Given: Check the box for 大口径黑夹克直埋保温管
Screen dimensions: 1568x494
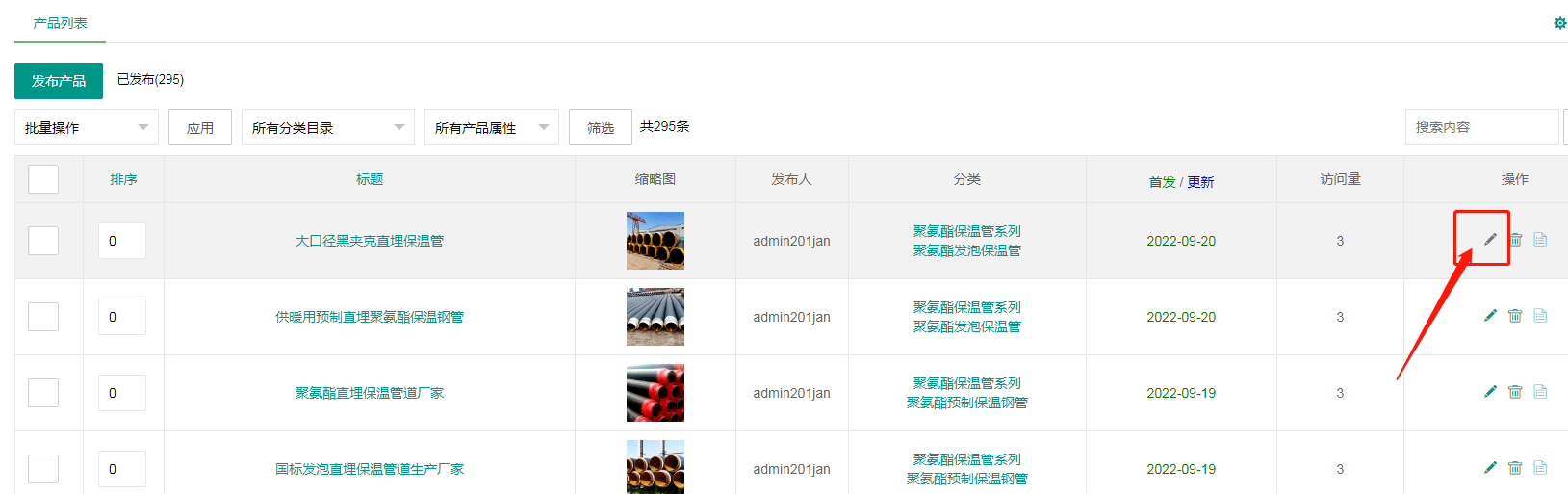Looking at the screenshot, I should [43, 241].
